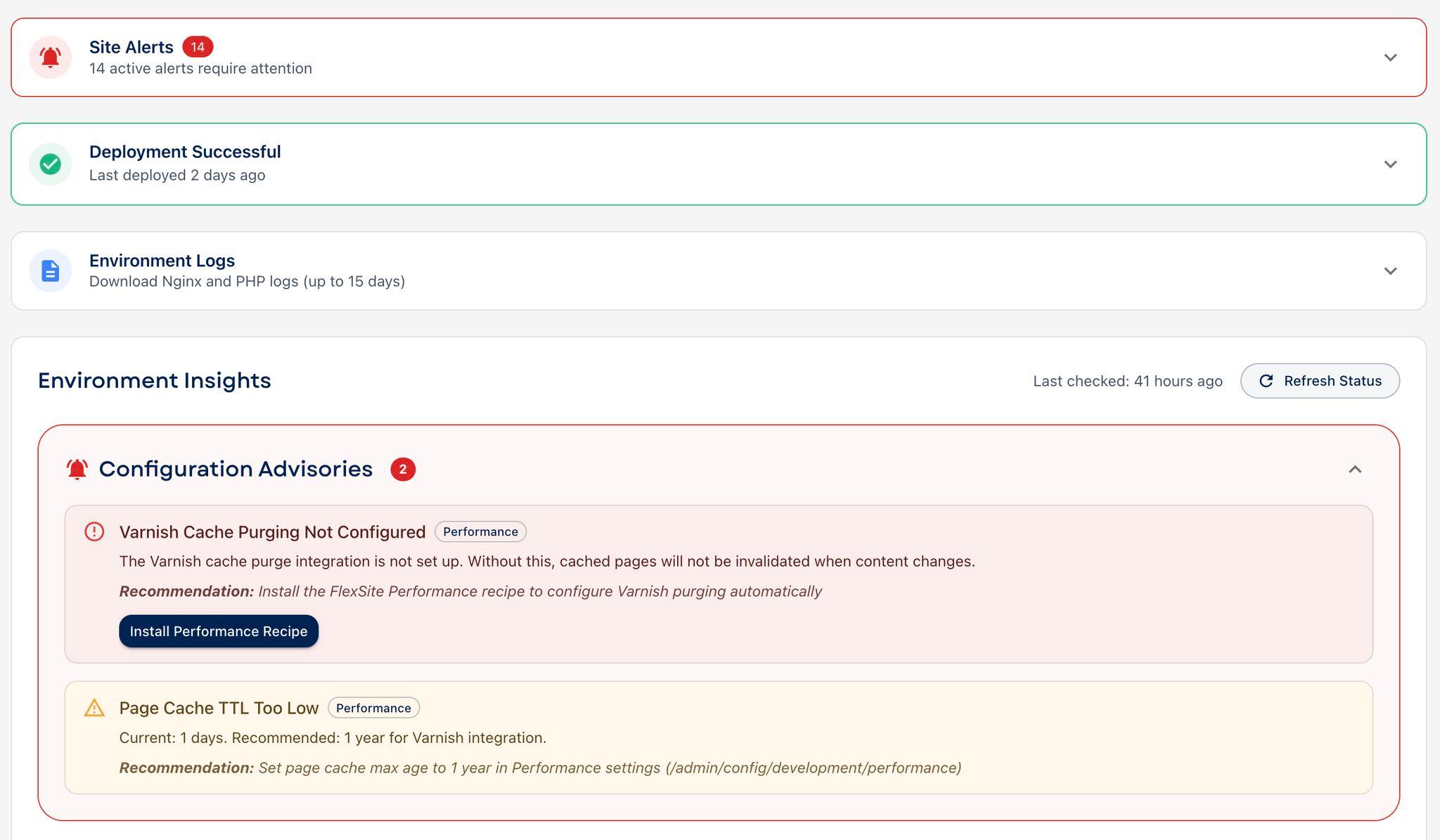Click the Install Performance Recipe button

219,631
